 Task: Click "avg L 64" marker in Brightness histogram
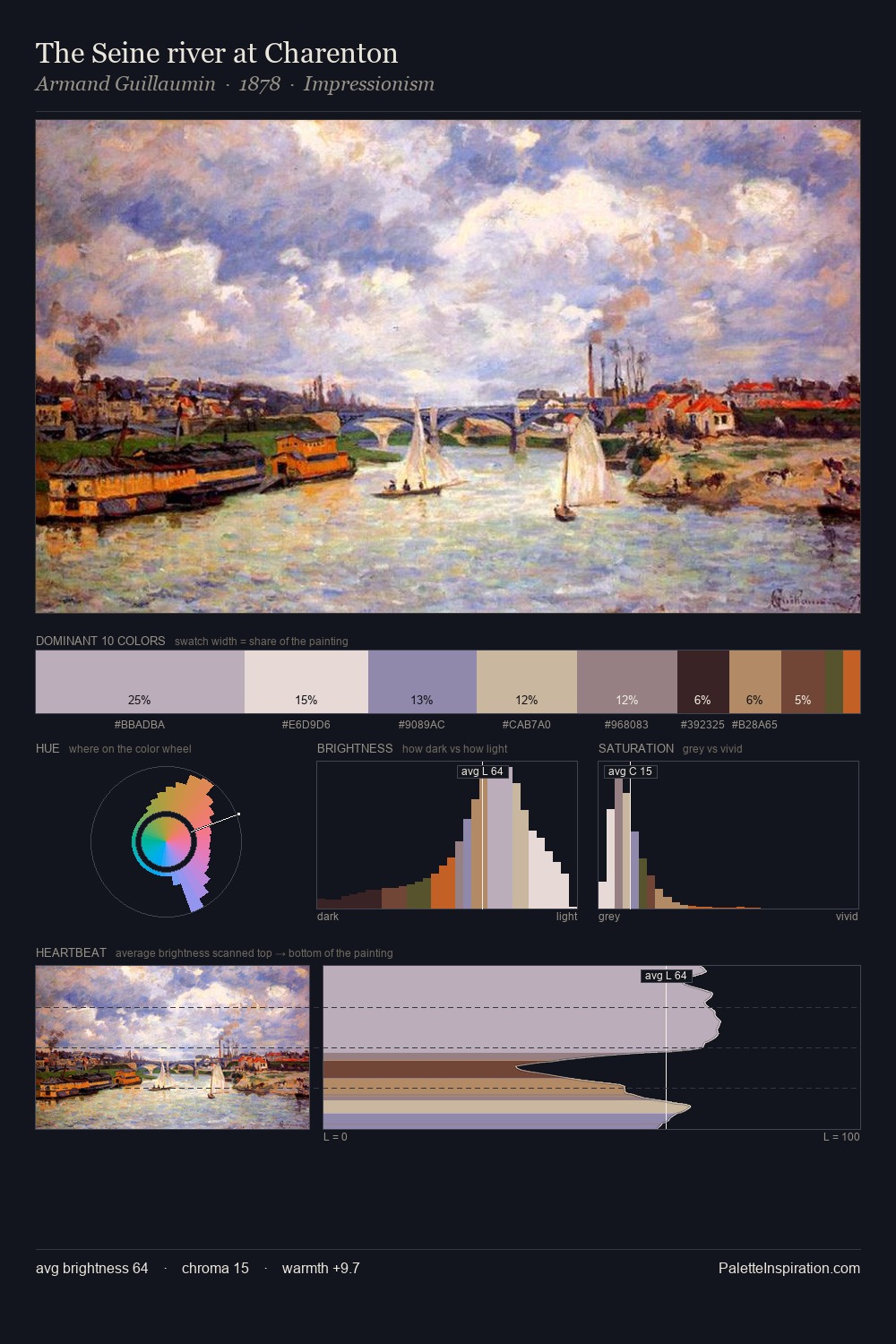tap(482, 771)
